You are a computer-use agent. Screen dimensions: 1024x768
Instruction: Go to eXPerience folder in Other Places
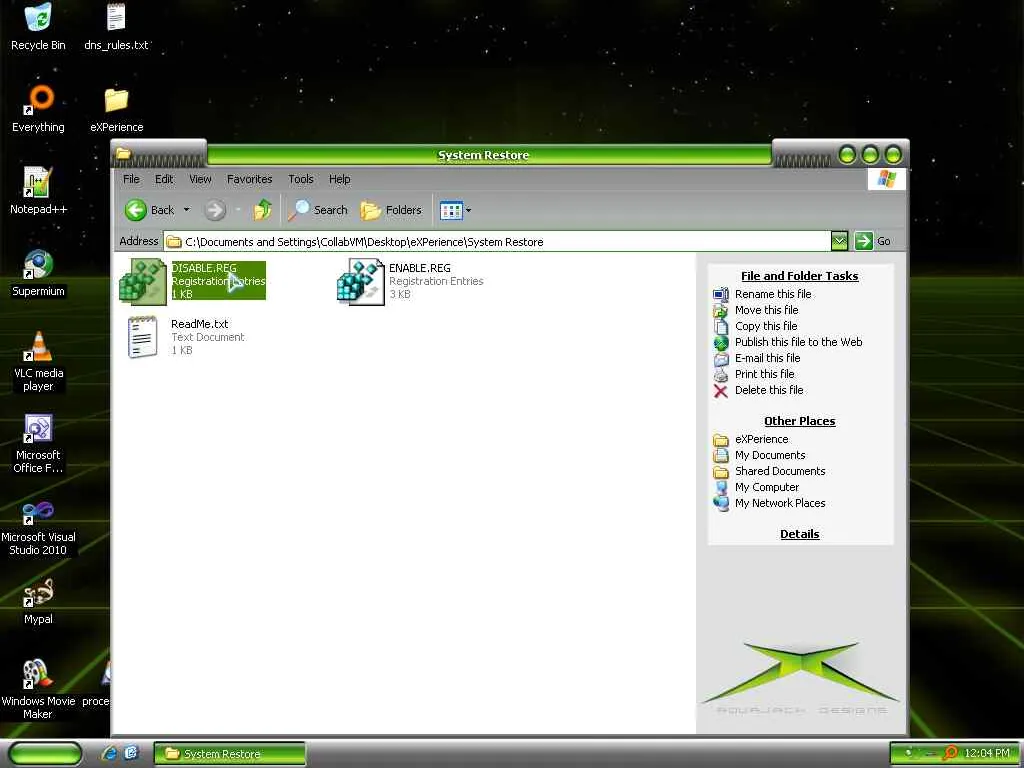click(x=761, y=440)
